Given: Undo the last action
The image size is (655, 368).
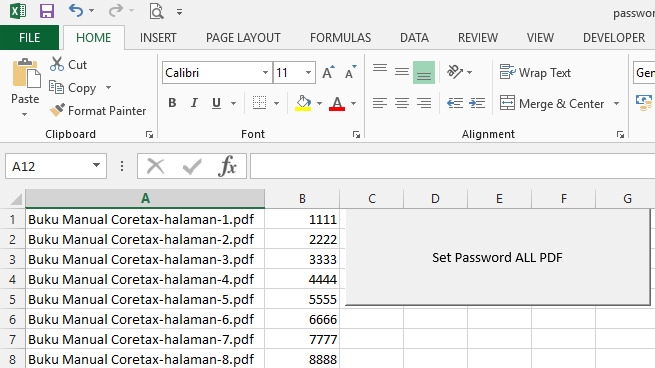Looking at the screenshot, I should click(x=76, y=10).
